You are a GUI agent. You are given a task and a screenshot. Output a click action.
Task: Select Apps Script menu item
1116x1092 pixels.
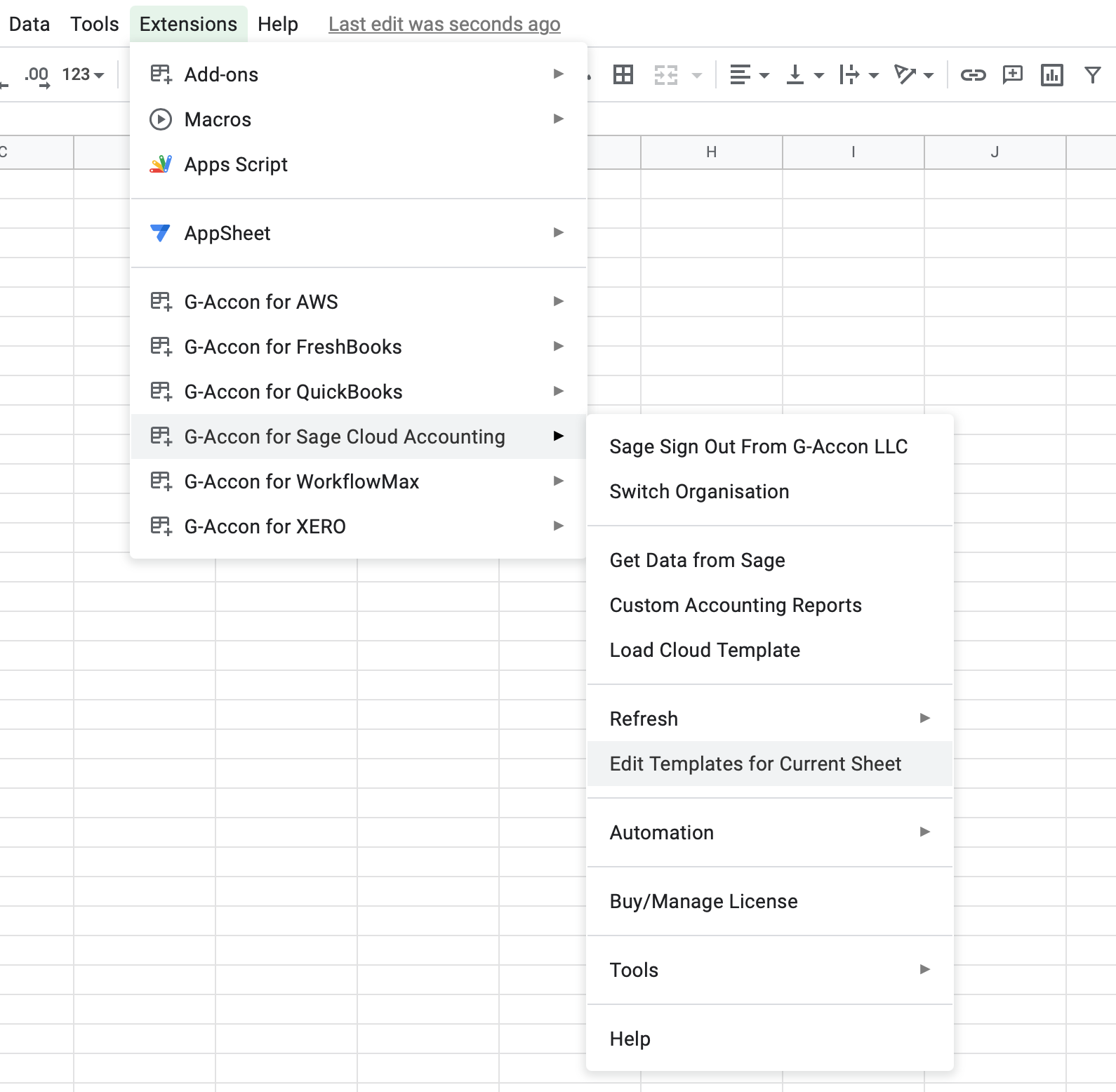pyautogui.click(x=358, y=164)
